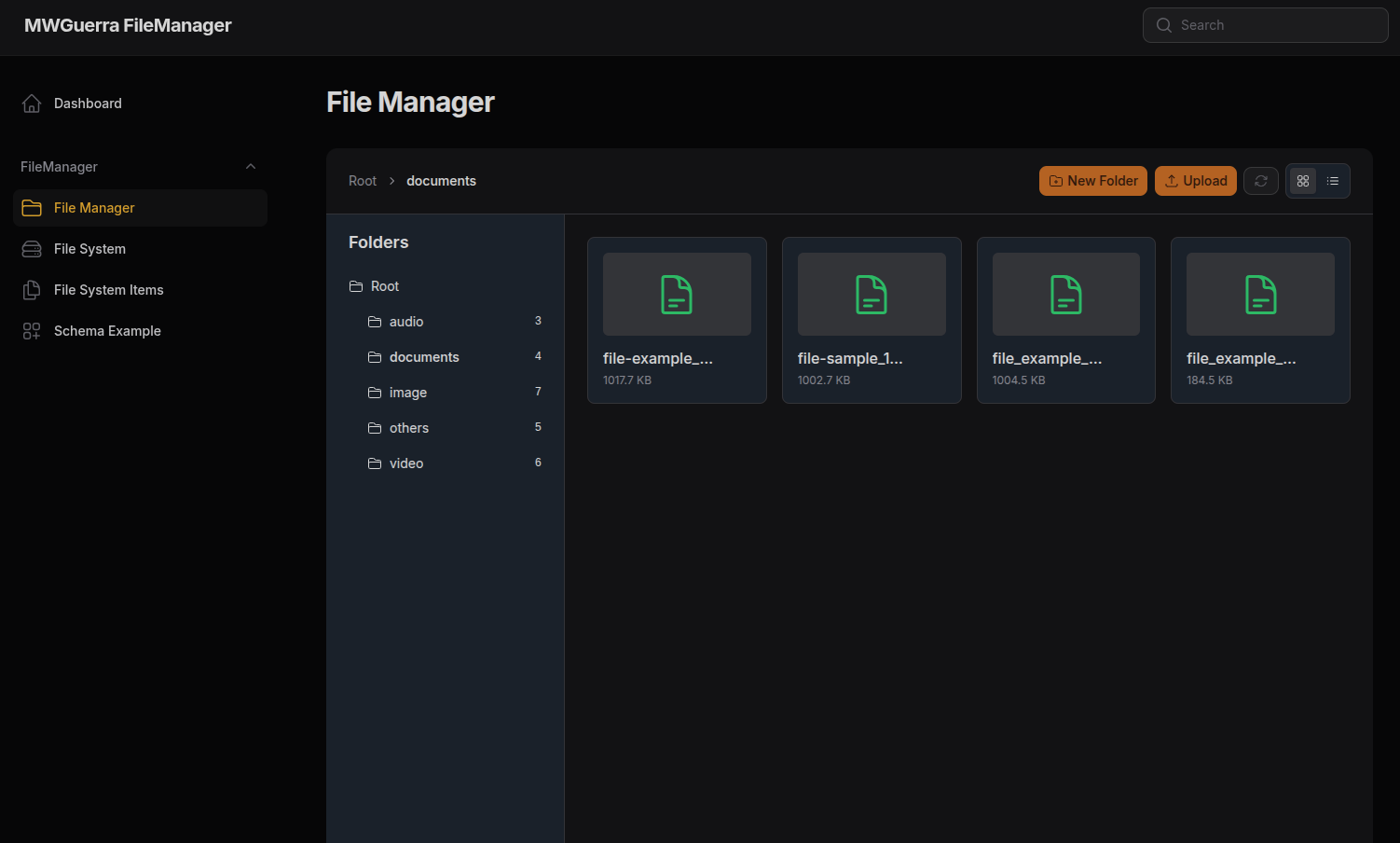Click the Dashboard home icon
1400x843 pixels.
click(x=32, y=104)
